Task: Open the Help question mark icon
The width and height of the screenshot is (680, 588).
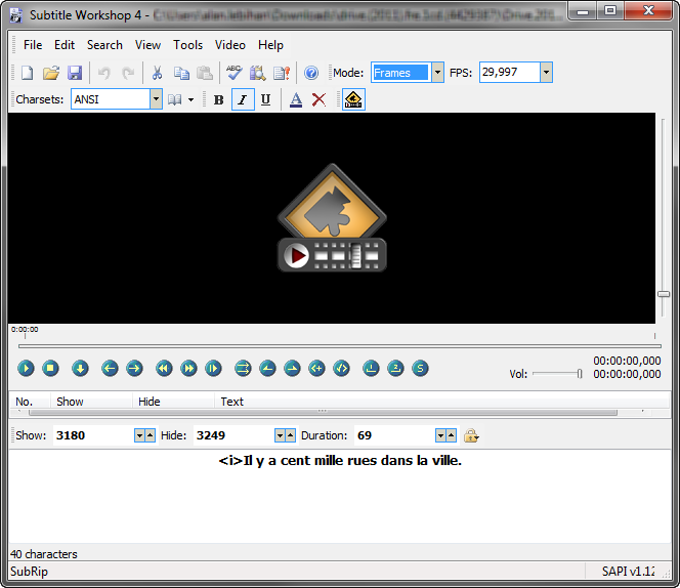Action: 311,73
